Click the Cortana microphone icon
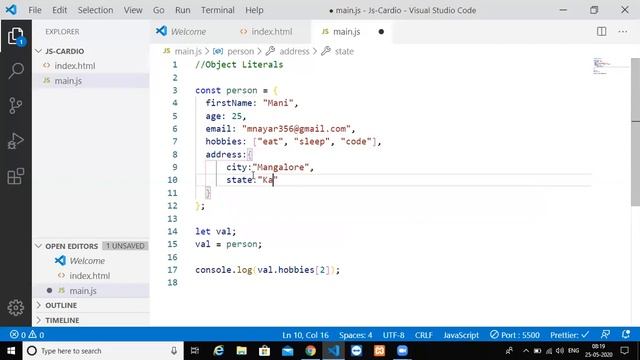 point(174,351)
